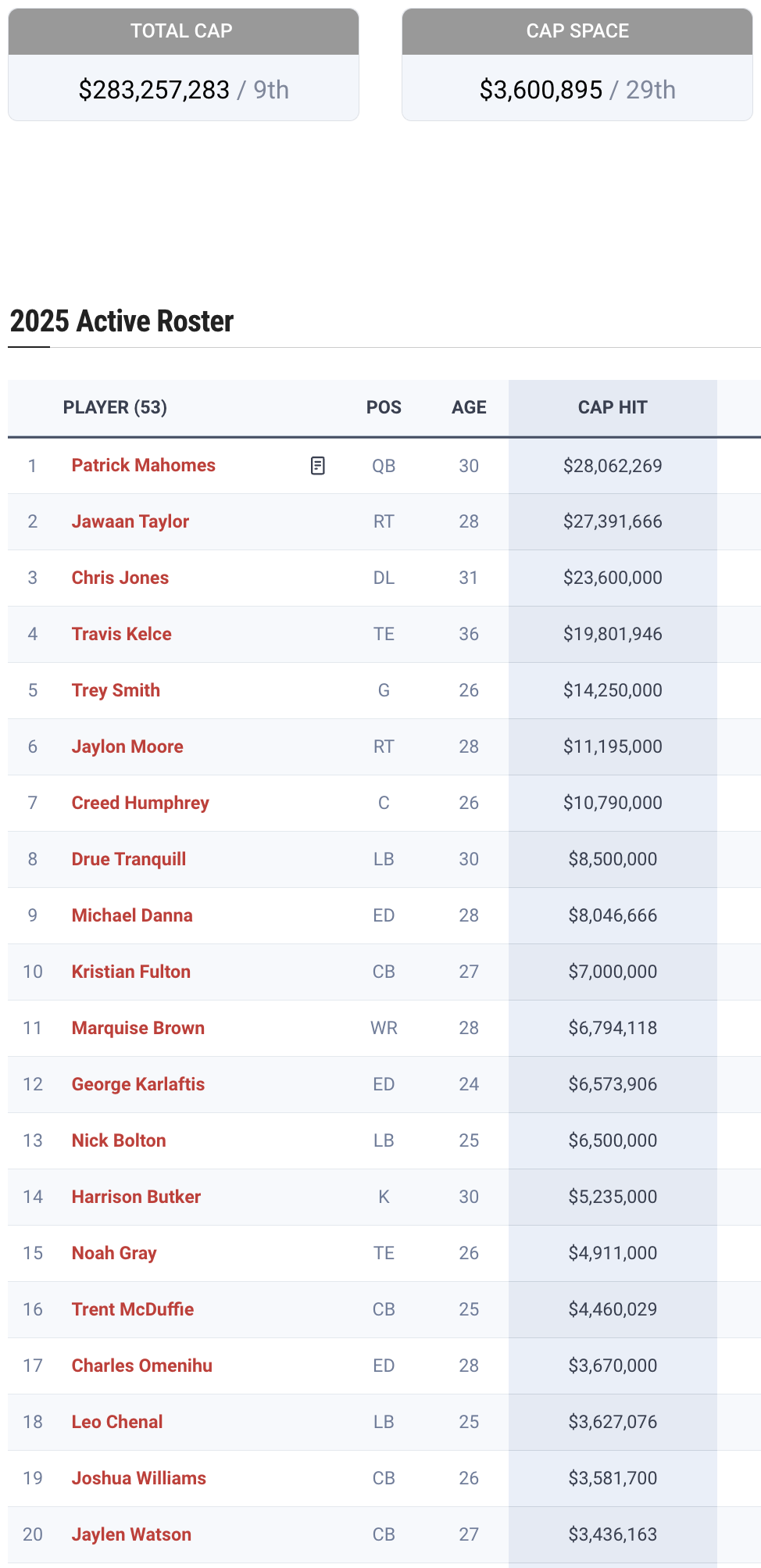
Task: Open contract notes icon beside Patrick Mahomes
Action: coord(317,466)
